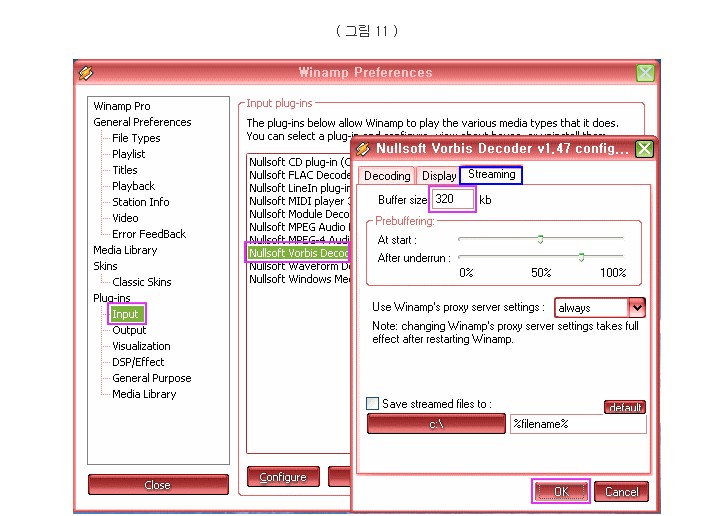Select Visualization under Plug-ins
Viewport: 705px width, 516px height.
pyautogui.click(x=141, y=346)
